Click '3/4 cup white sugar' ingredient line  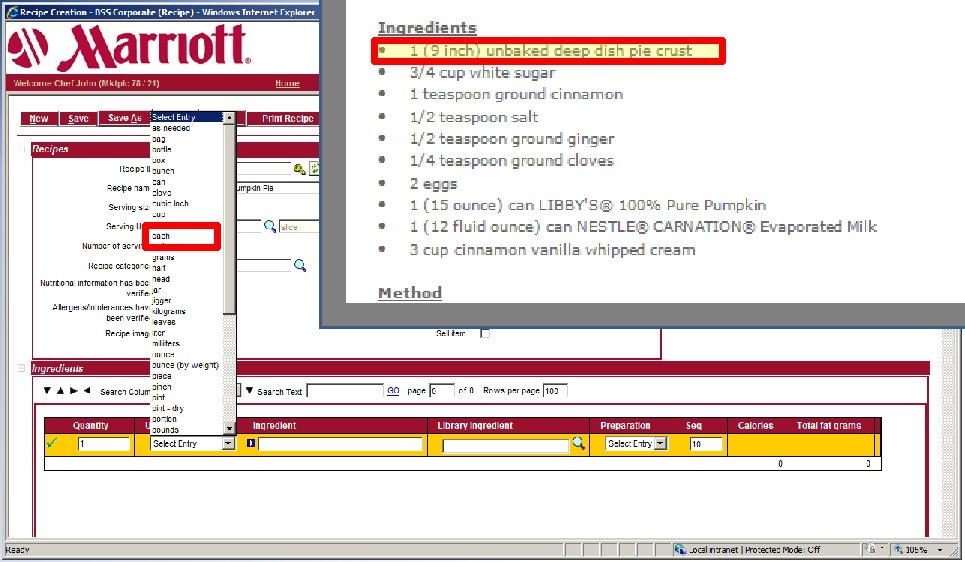coord(482,73)
